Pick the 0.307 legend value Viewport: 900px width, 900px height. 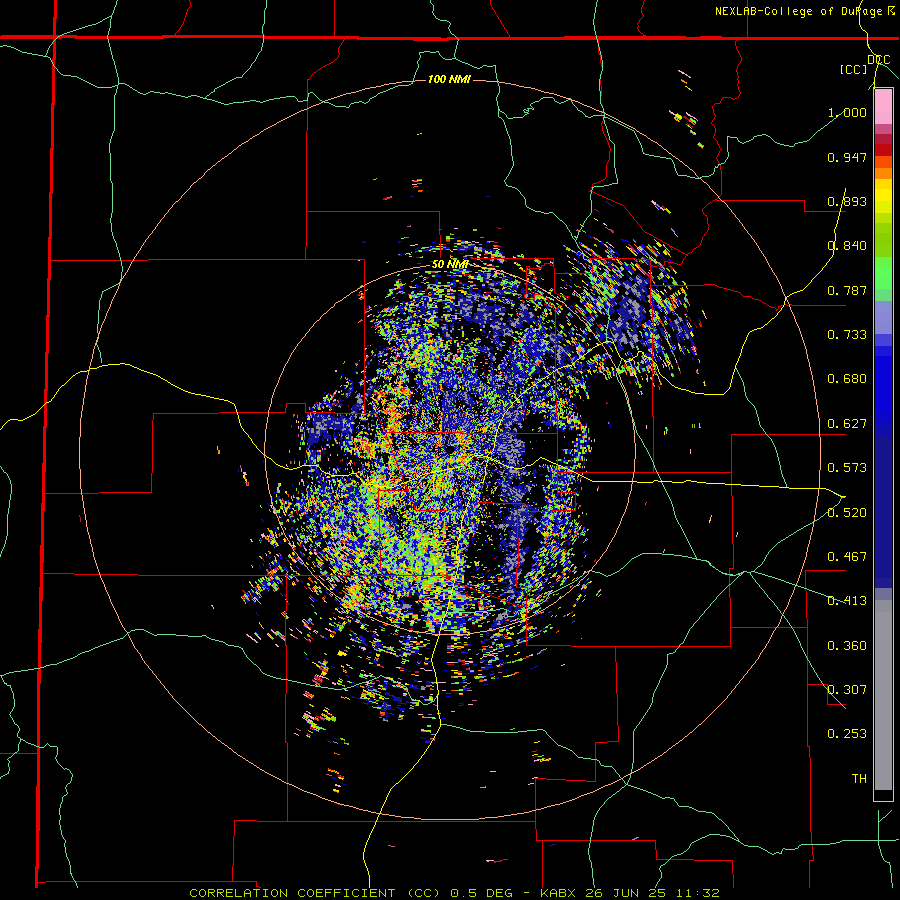(847, 690)
